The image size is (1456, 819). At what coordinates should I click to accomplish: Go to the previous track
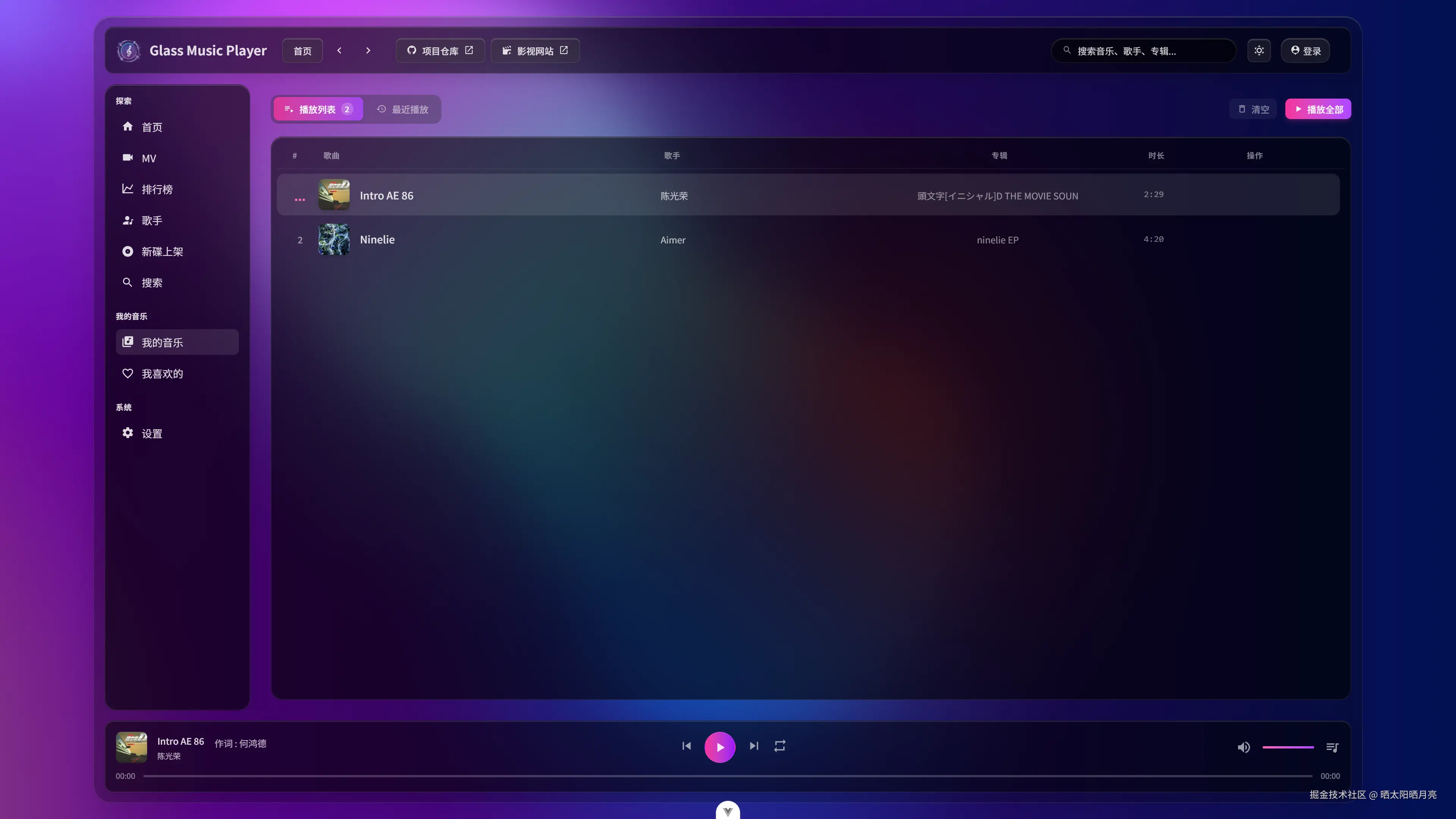(x=686, y=746)
